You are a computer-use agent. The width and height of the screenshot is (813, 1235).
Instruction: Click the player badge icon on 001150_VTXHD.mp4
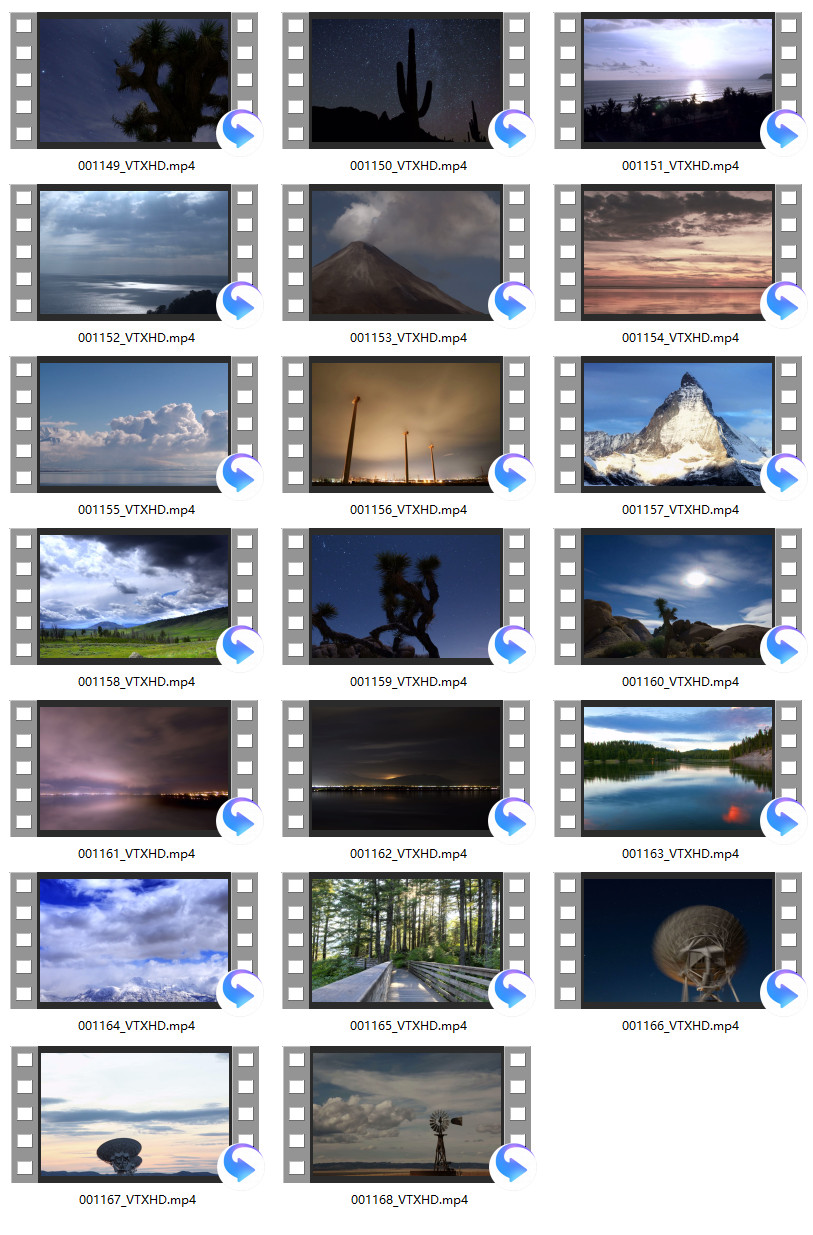(512, 131)
